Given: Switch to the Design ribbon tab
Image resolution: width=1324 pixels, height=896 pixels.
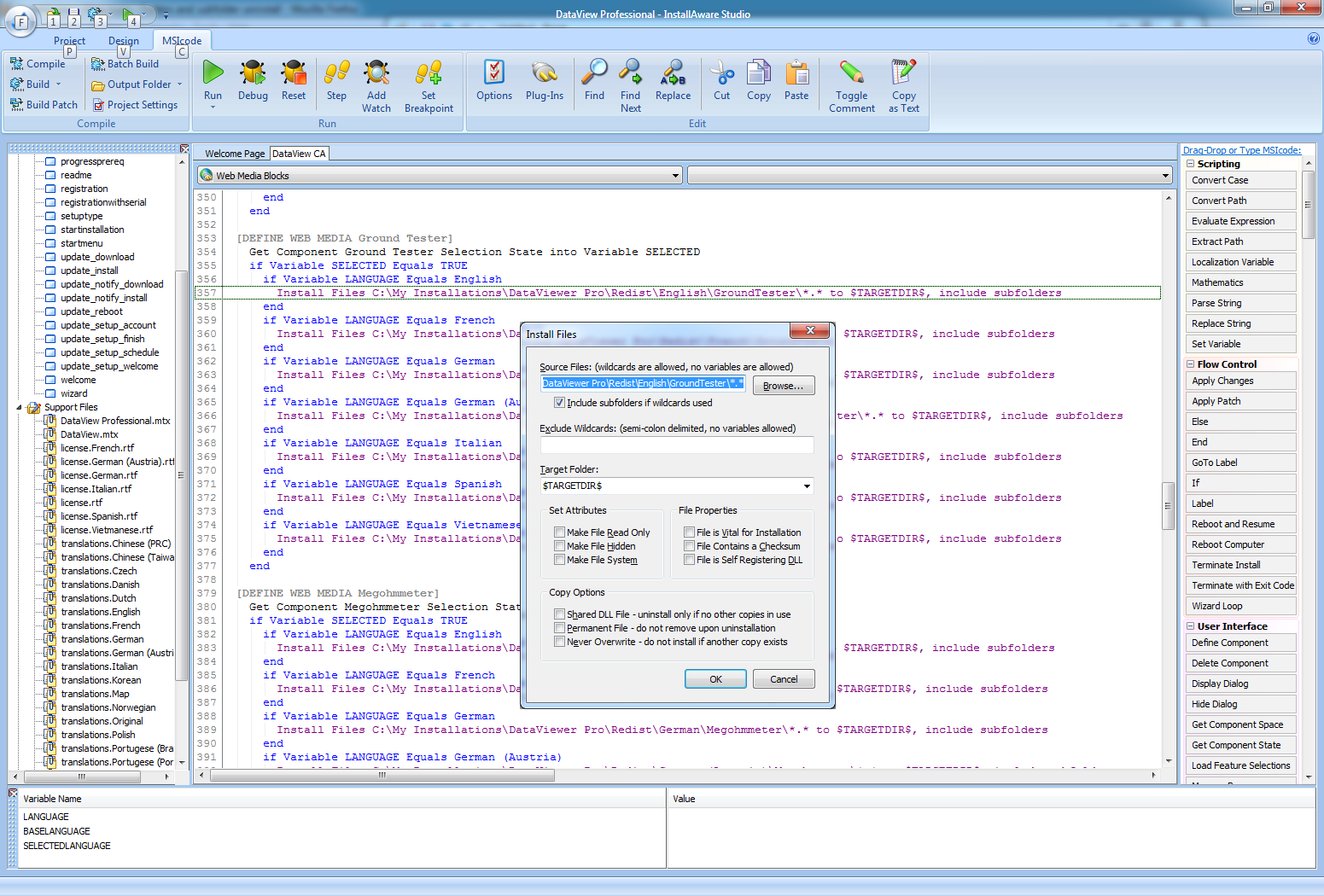Looking at the screenshot, I should tap(124, 41).
